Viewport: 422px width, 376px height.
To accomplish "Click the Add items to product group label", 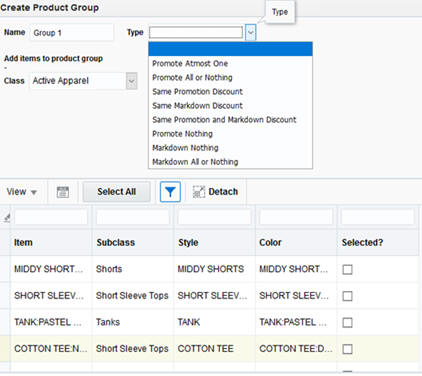I will [x=53, y=59].
